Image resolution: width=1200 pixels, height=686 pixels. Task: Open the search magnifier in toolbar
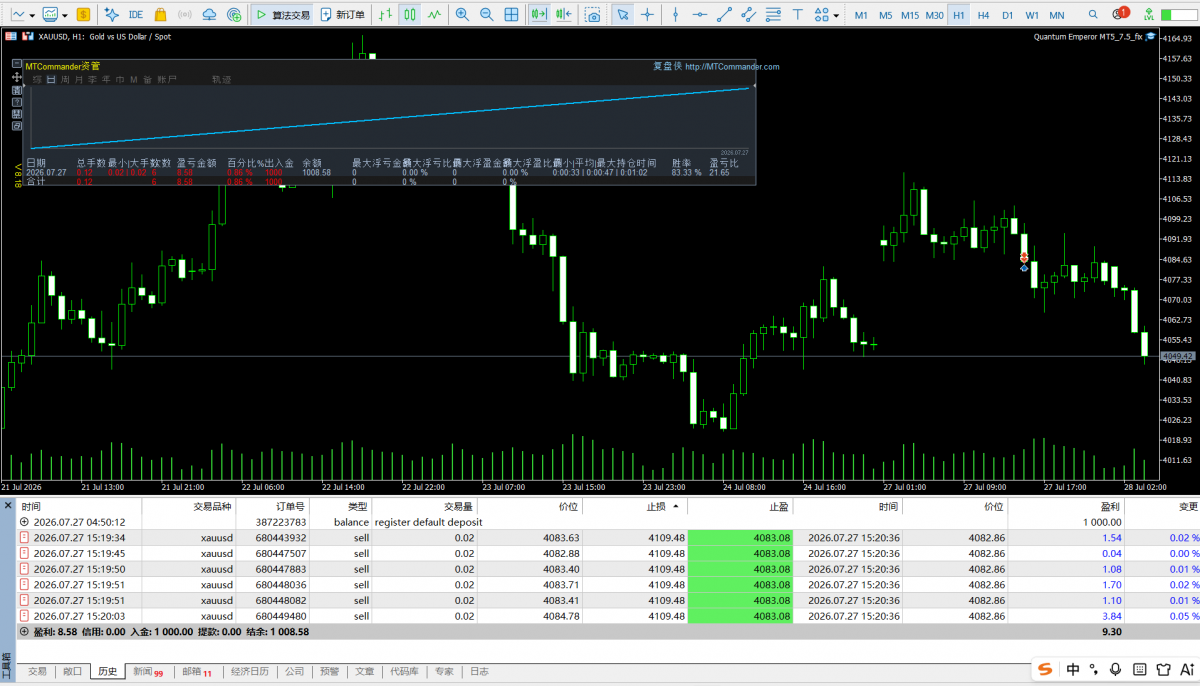(x=1091, y=15)
